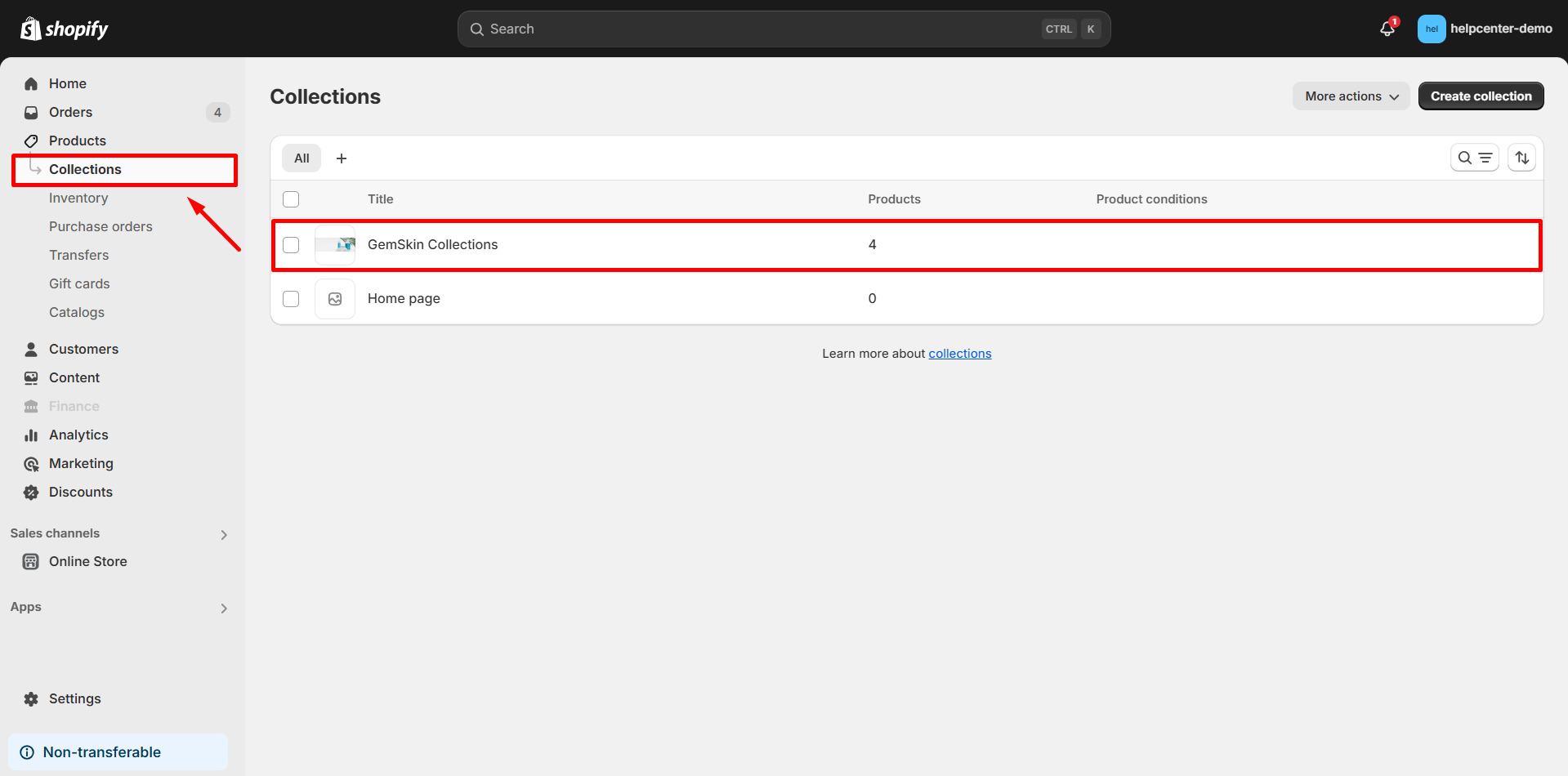Select the GemSkin Collections checkbox
The height and width of the screenshot is (776, 1568).
click(291, 245)
